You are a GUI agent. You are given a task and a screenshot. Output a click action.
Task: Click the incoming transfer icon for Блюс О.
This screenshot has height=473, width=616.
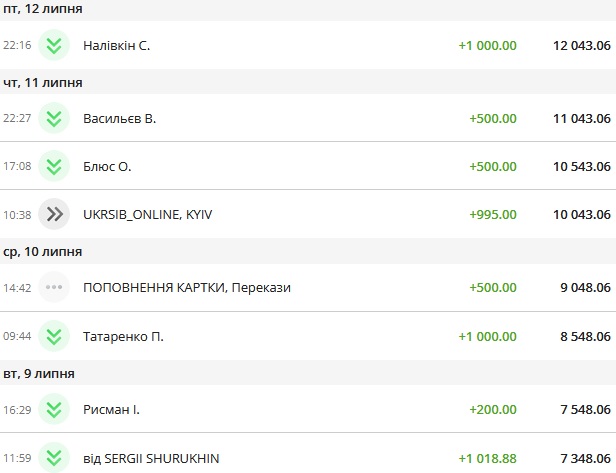pos(54,167)
